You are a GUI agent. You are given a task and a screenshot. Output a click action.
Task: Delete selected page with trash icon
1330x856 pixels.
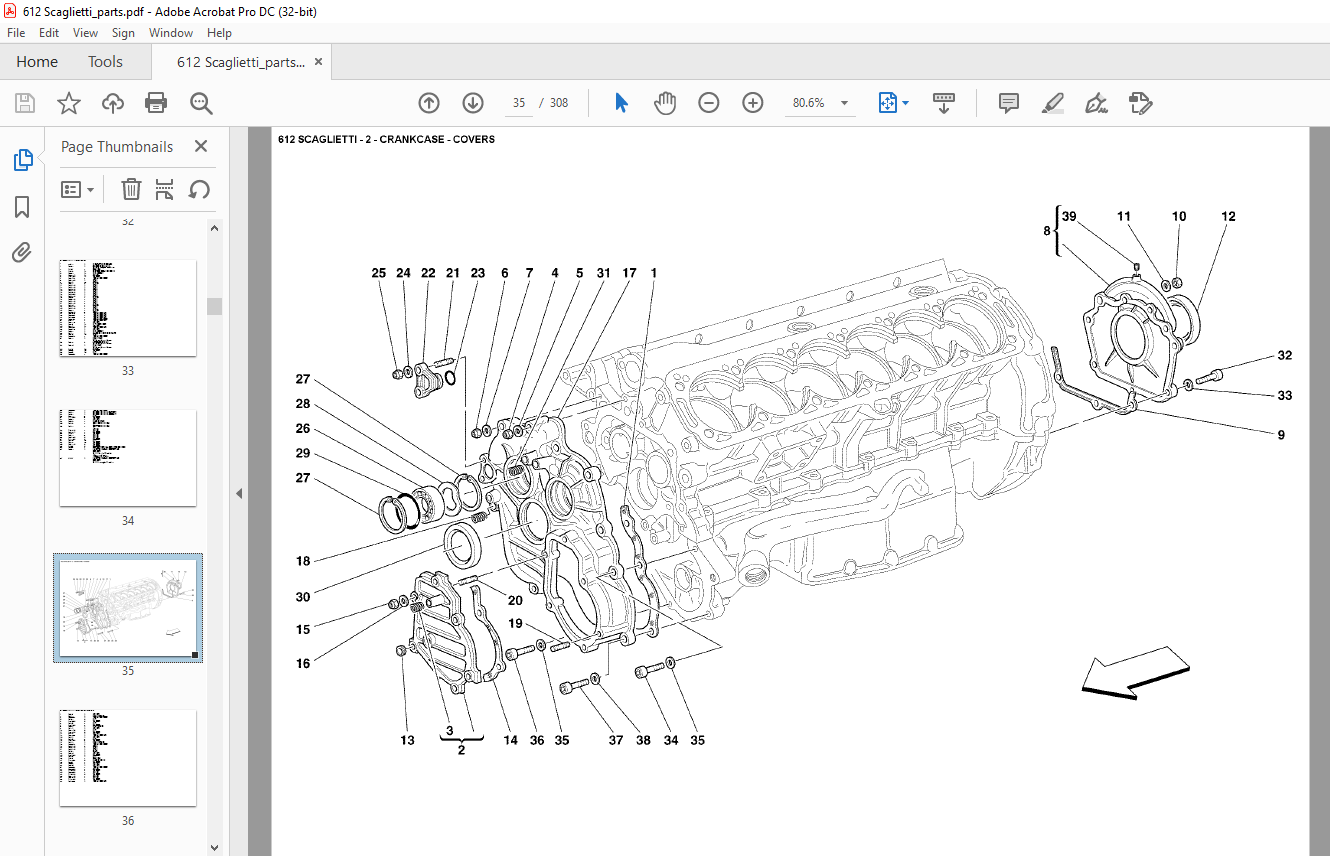(x=131, y=189)
